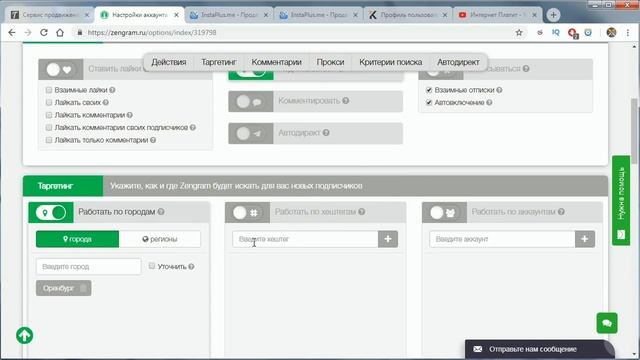Click help icon next to Взаимные отписки

[x=499, y=90]
